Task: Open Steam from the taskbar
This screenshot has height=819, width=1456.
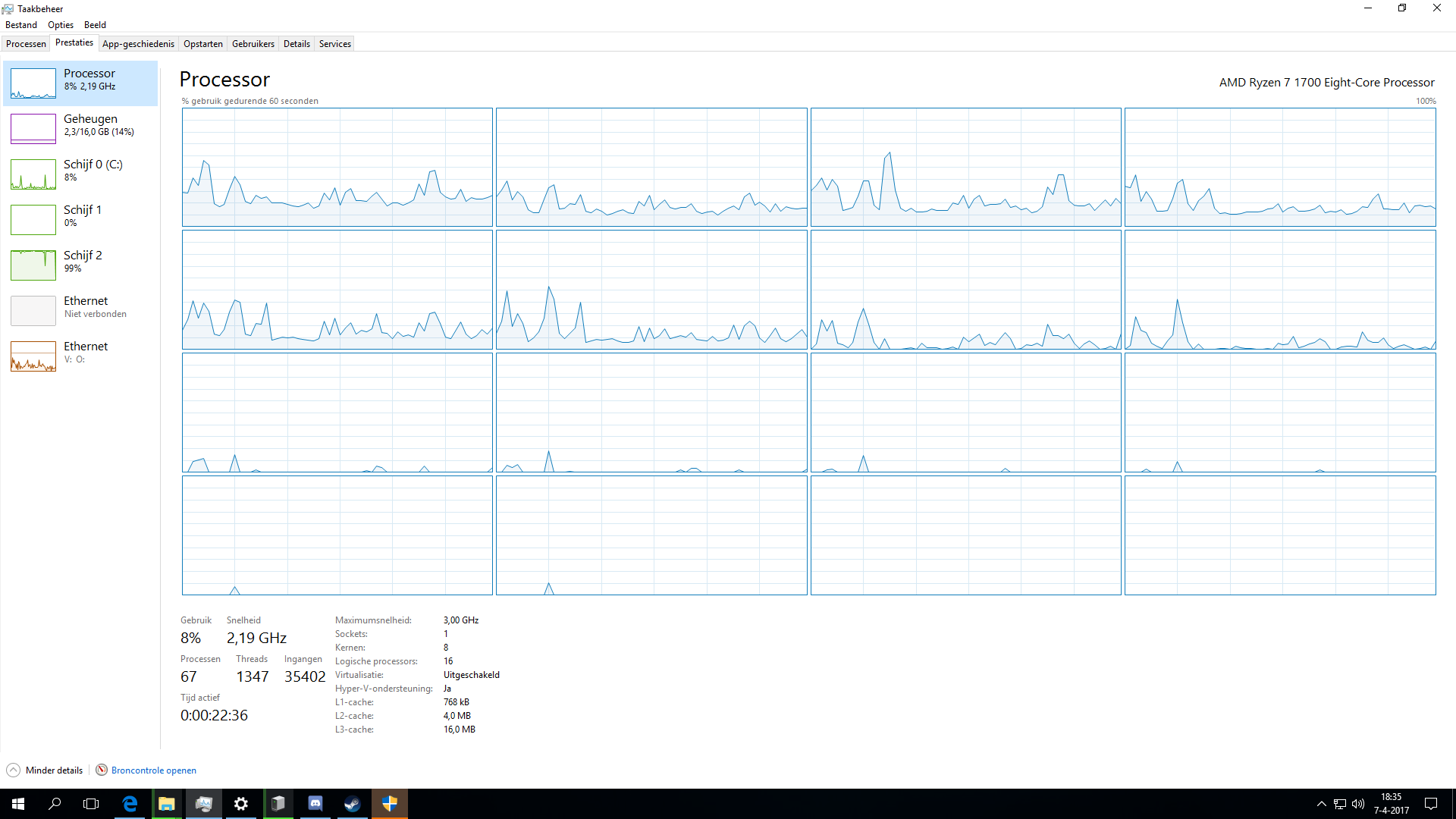Action: 353,804
